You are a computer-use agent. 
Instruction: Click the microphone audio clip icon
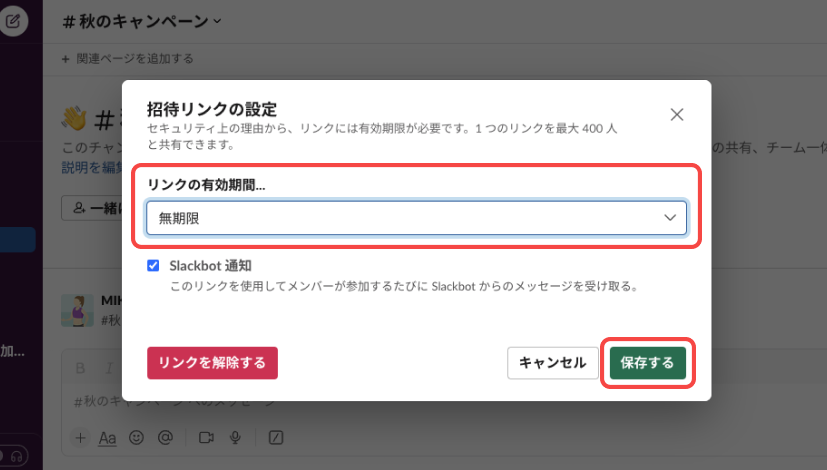point(236,437)
